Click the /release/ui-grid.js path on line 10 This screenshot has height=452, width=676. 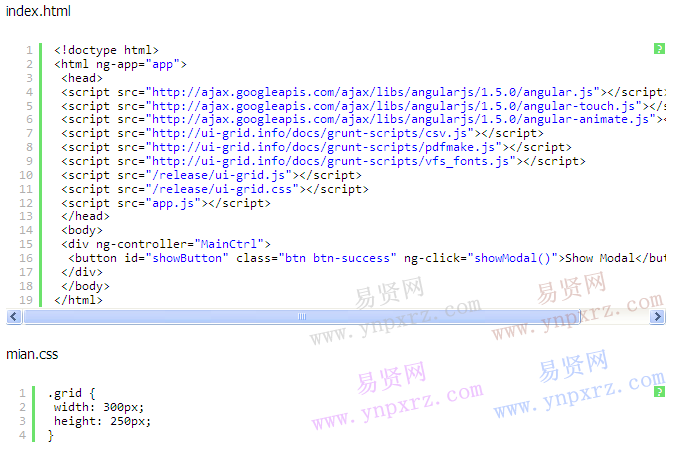coord(219,175)
